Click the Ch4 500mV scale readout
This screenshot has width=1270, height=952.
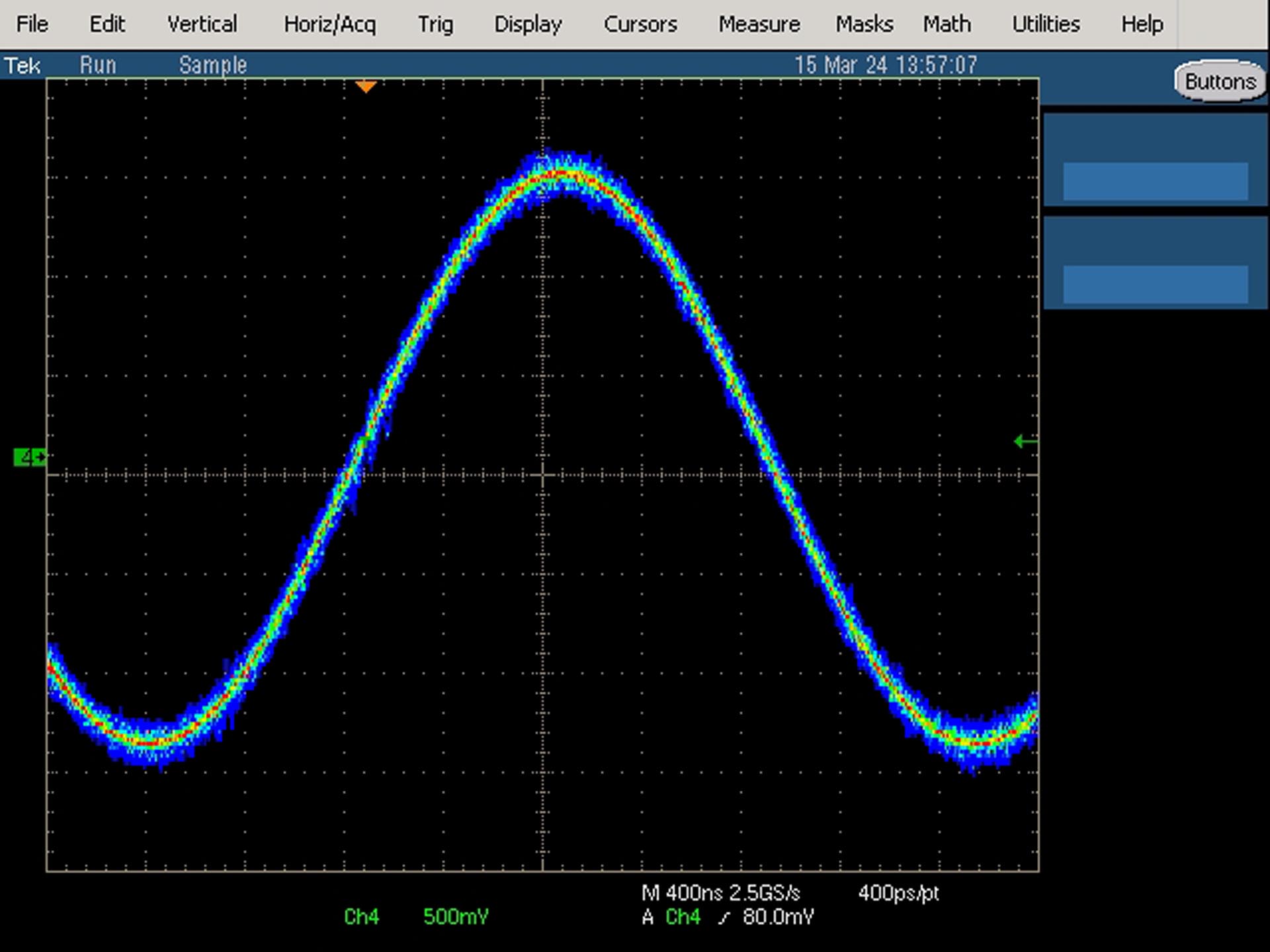point(416,917)
